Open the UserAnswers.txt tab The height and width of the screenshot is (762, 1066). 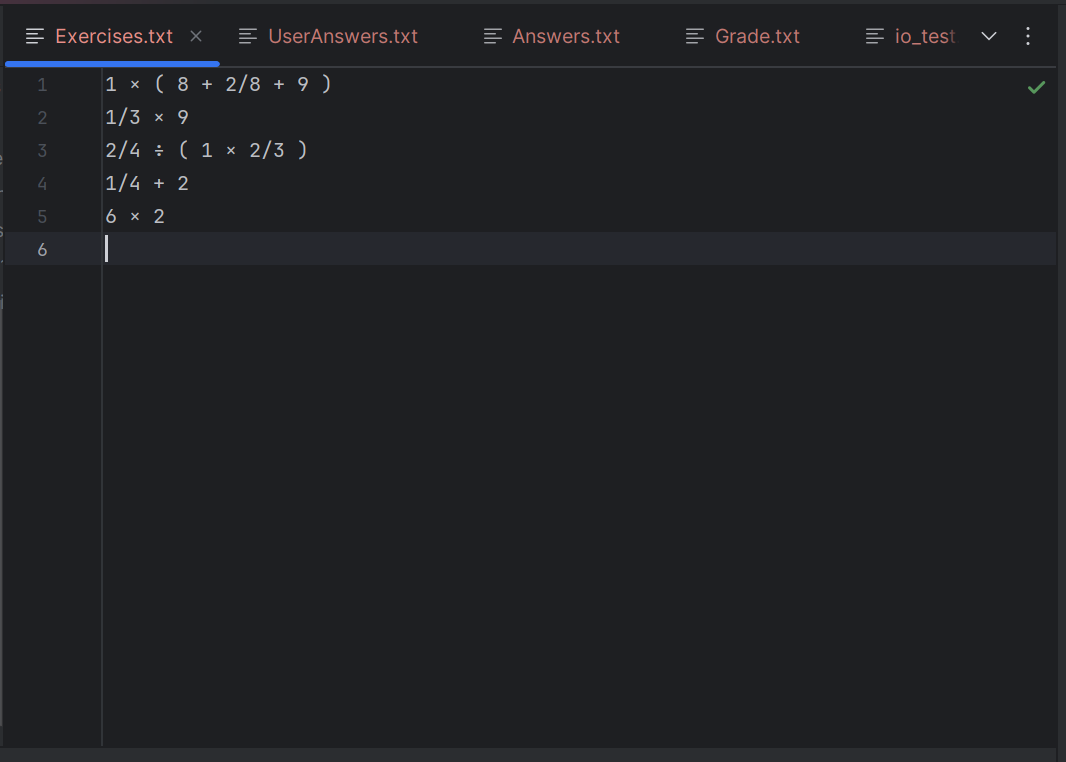click(343, 36)
